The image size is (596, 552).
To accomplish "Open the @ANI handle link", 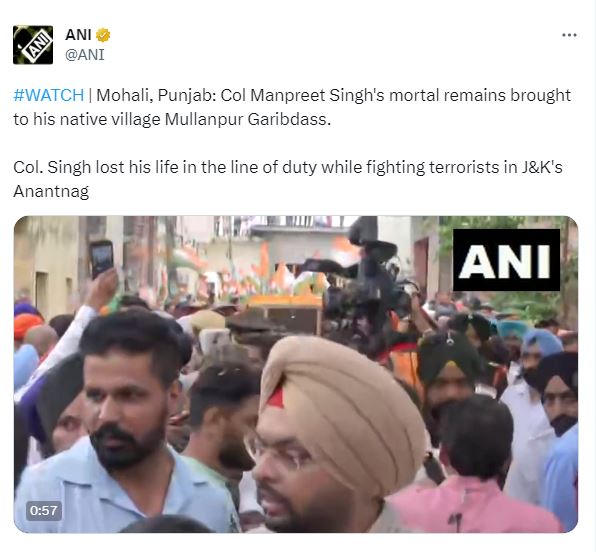I will [x=84, y=55].
